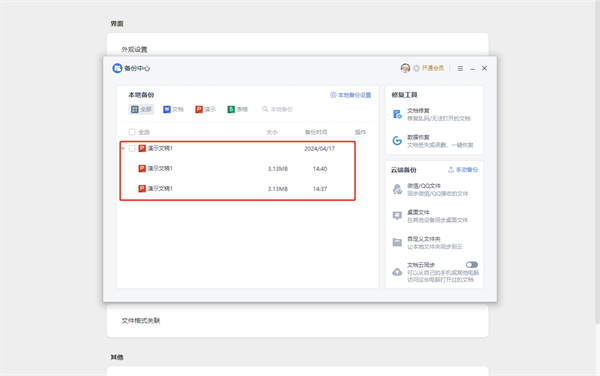This screenshot has width=600, height=376.
Task: Click the 文档修复 repair tool icon
Action: tap(397, 114)
